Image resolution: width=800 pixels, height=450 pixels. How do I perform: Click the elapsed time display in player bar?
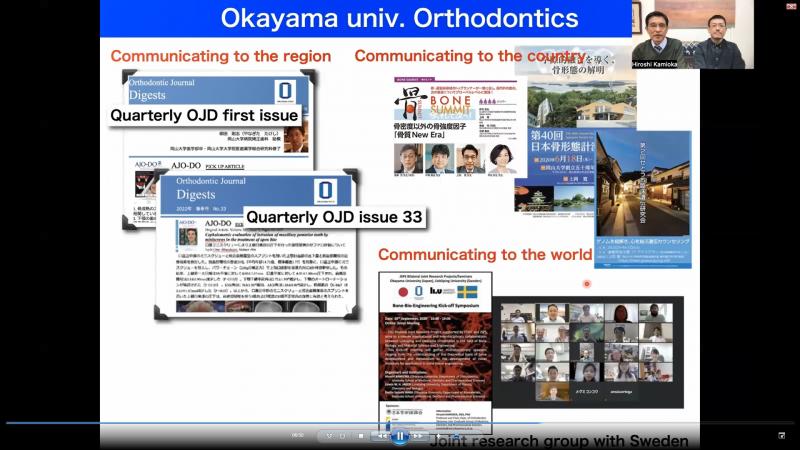coord(297,435)
